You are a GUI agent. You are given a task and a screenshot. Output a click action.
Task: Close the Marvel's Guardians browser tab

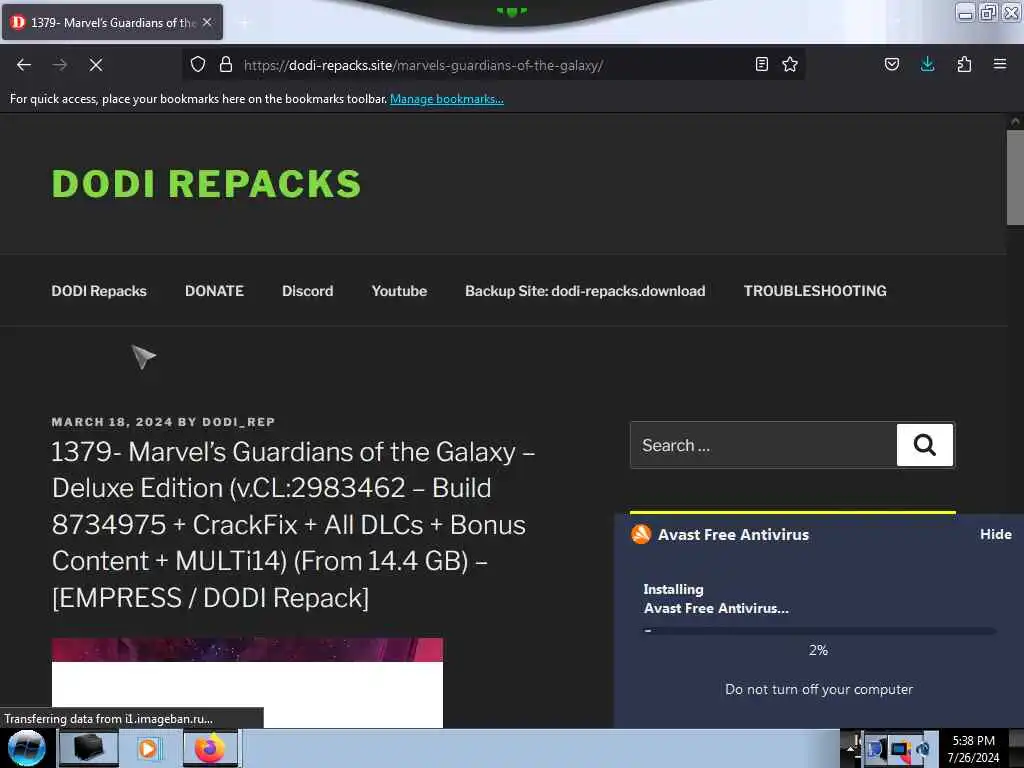[207, 22]
